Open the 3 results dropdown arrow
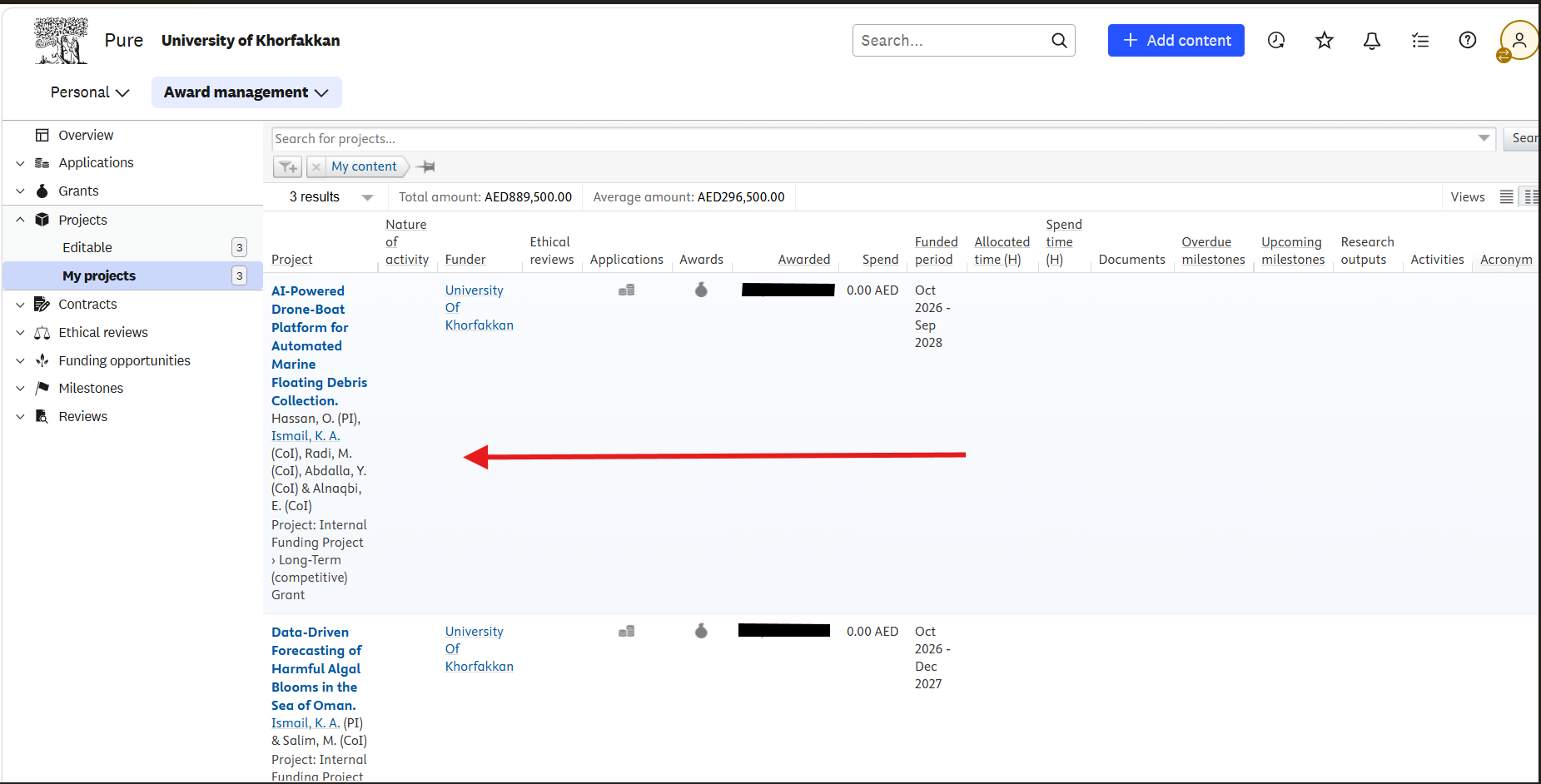Image resolution: width=1541 pixels, height=784 pixels. 367,197
